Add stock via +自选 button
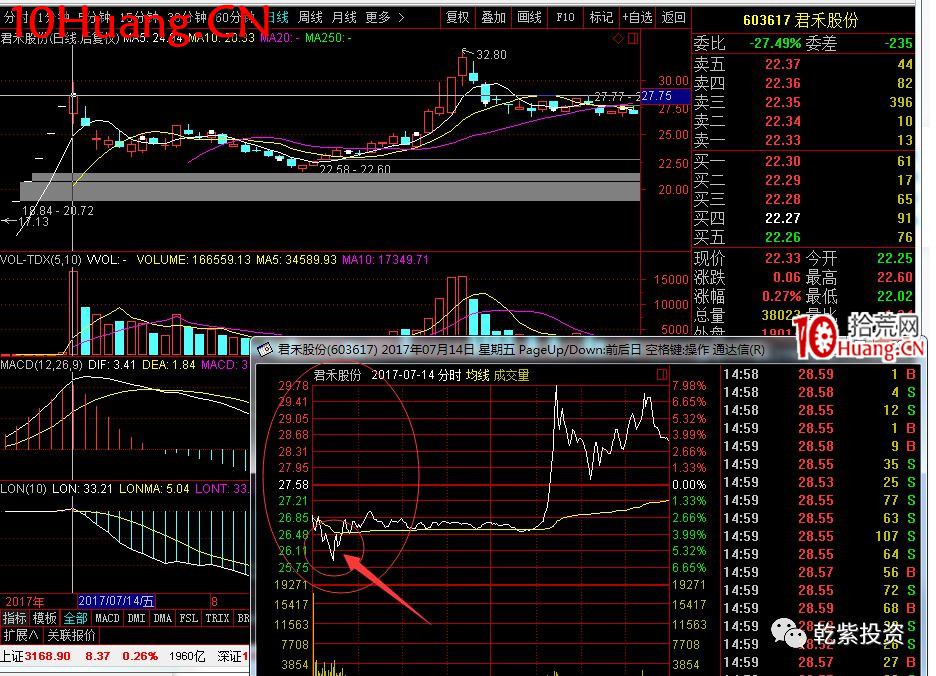 (638, 17)
